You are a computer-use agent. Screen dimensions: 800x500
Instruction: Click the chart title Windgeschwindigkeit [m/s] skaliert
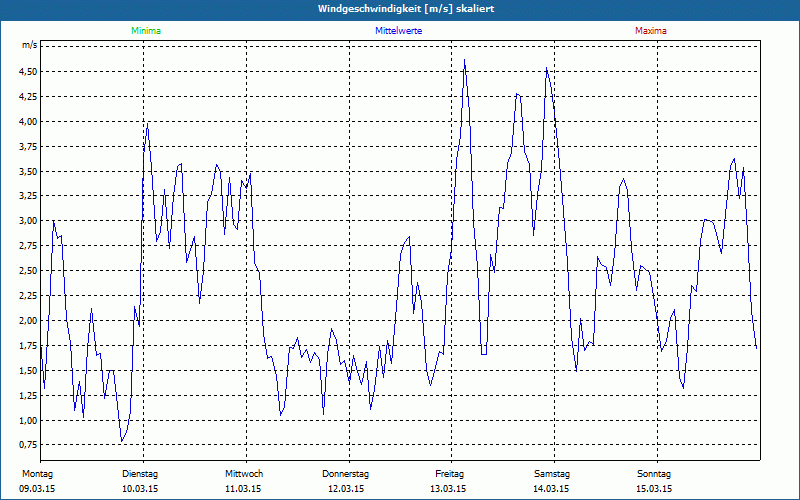[406, 9]
